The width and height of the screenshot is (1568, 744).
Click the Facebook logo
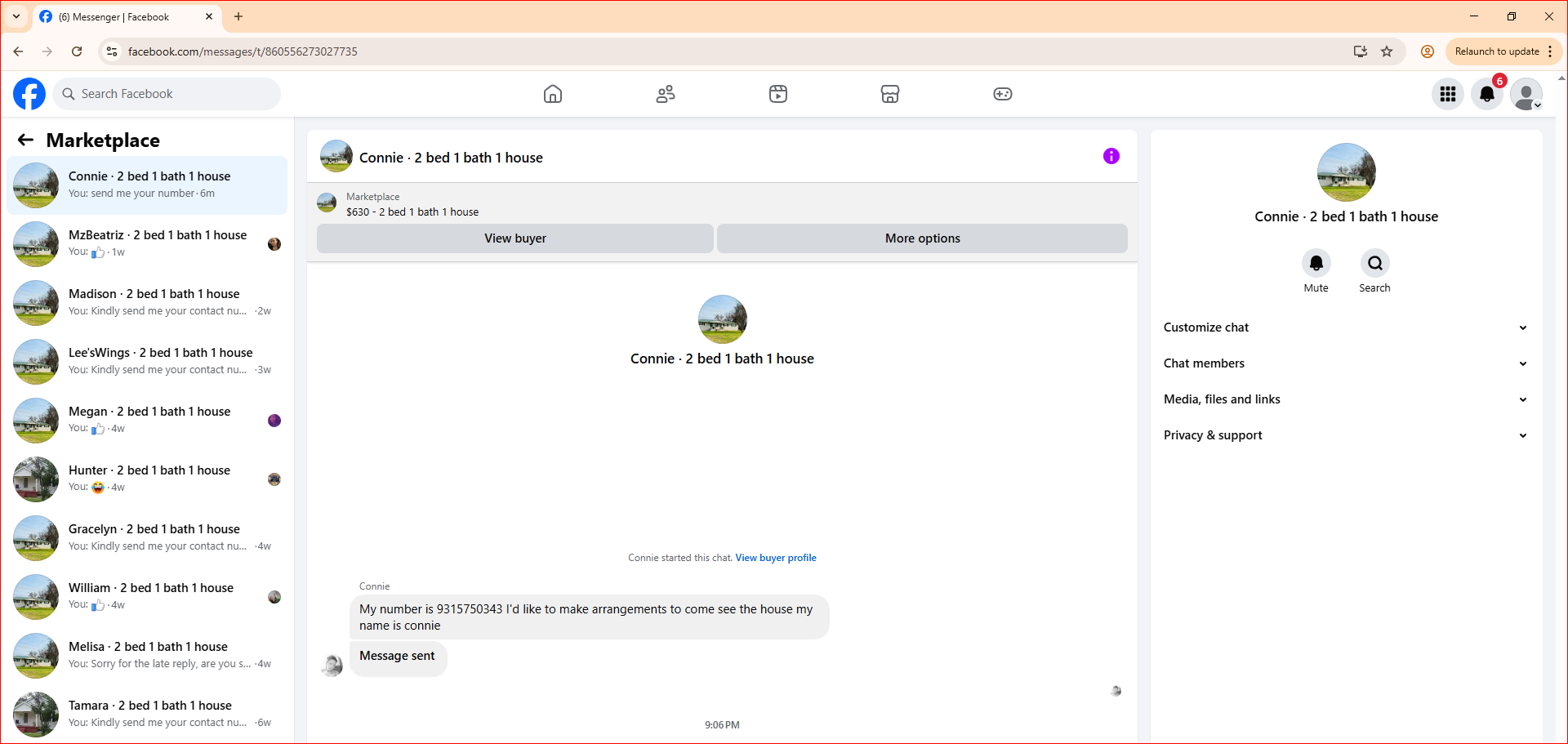(x=29, y=94)
